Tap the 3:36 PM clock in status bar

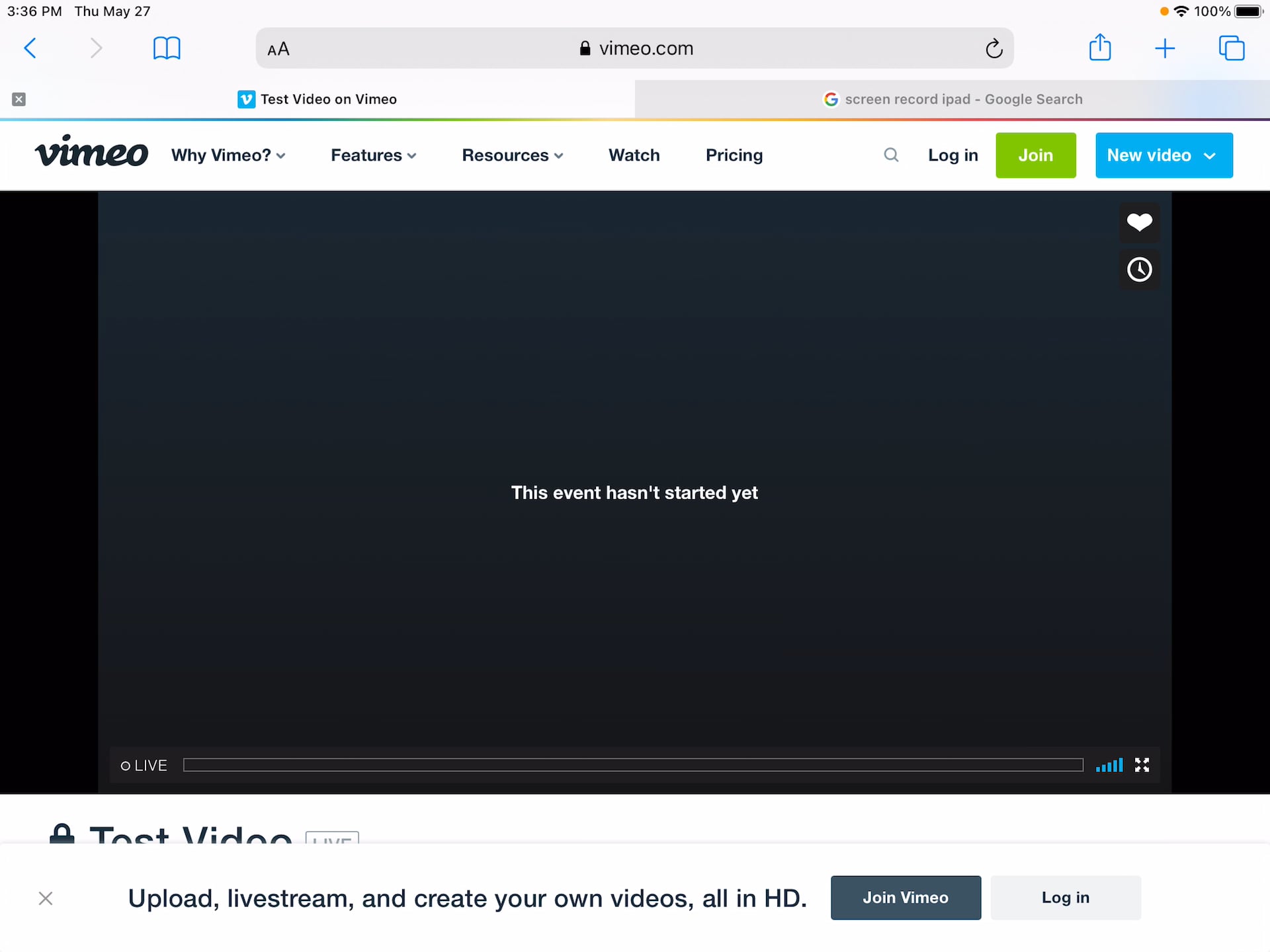tap(34, 11)
